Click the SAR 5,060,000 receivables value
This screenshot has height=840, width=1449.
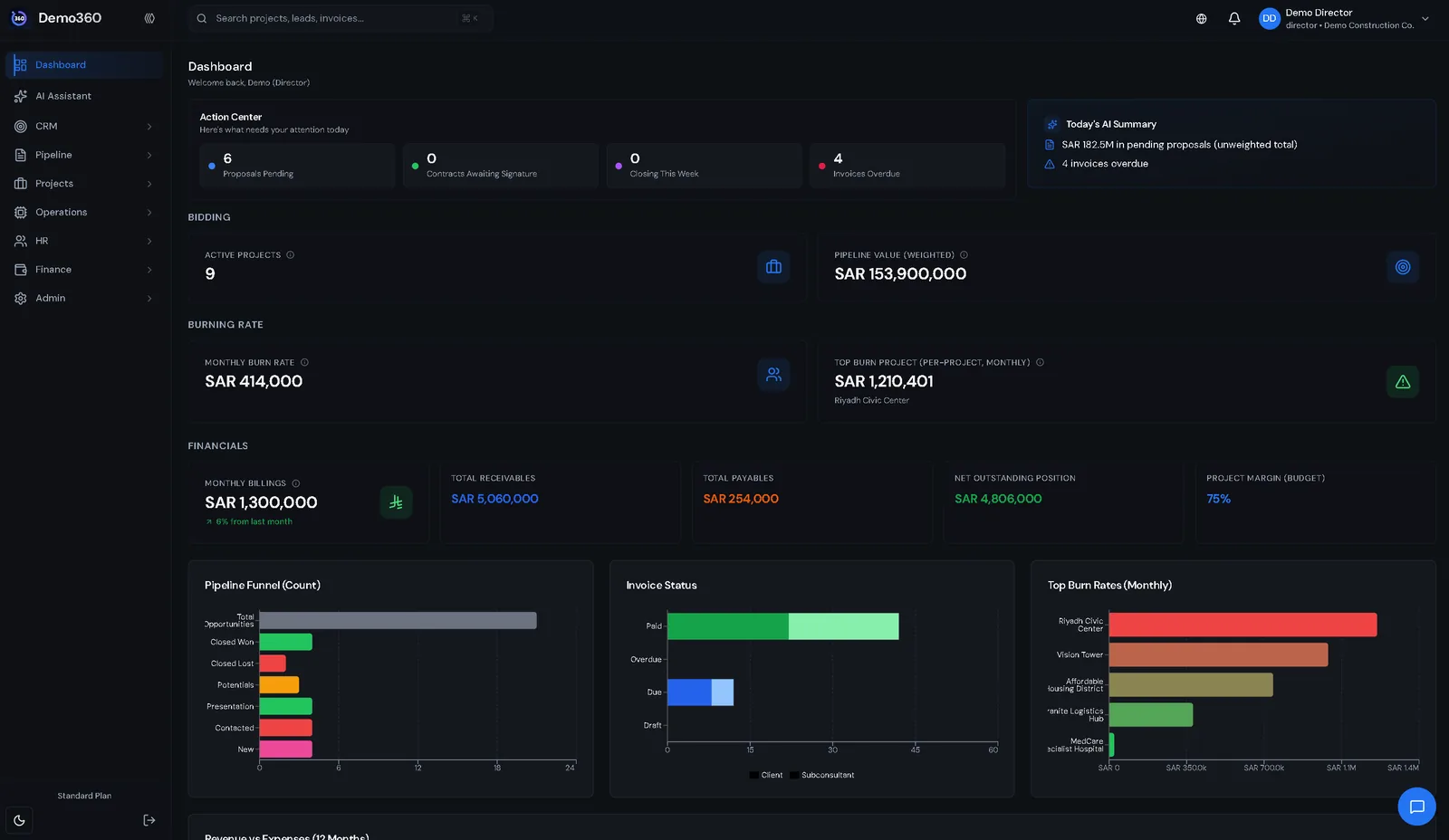pos(494,499)
